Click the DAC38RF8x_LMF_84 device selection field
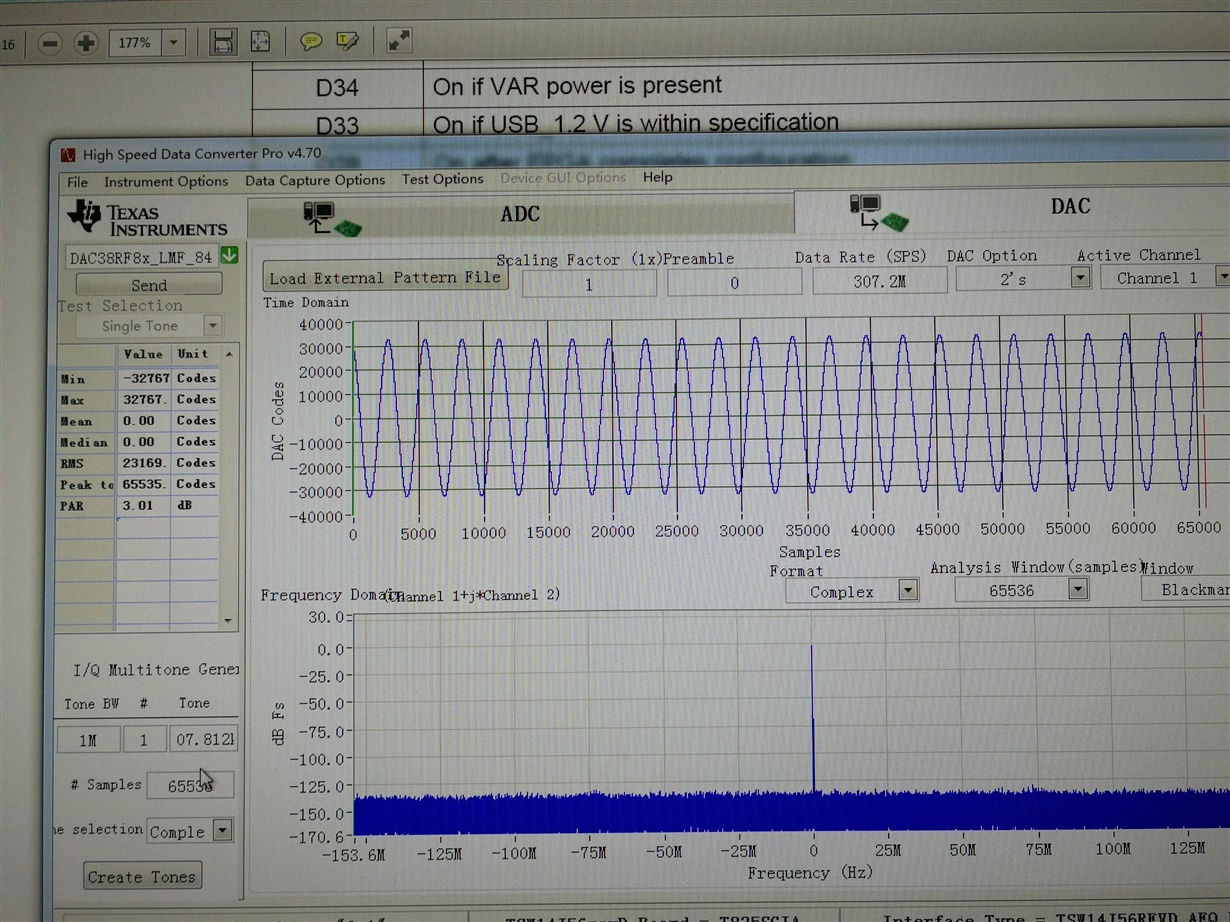The width and height of the screenshot is (1230, 922). pos(142,257)
